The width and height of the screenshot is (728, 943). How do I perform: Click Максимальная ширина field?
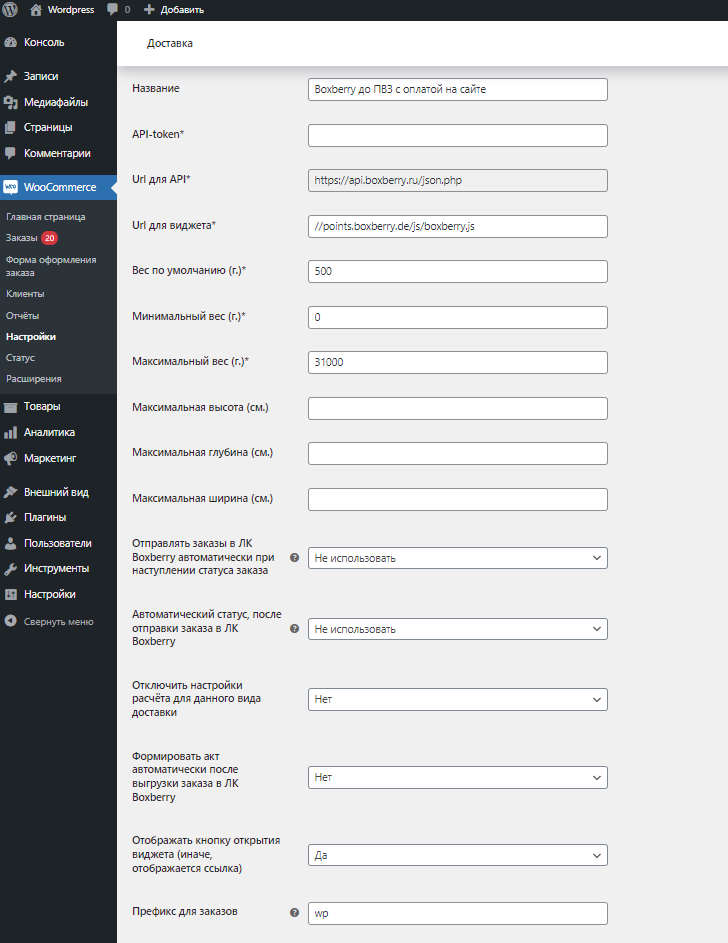pyautogui.click(x=457, y=499)
